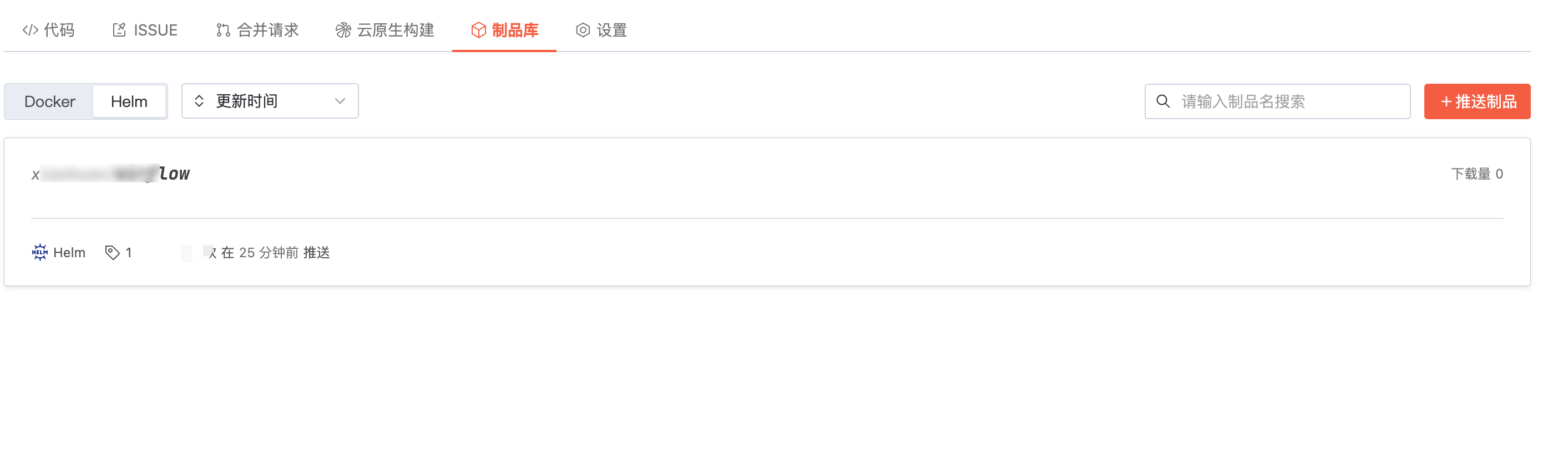Click the ISSUE edit icon

click(x=119, y=30)
